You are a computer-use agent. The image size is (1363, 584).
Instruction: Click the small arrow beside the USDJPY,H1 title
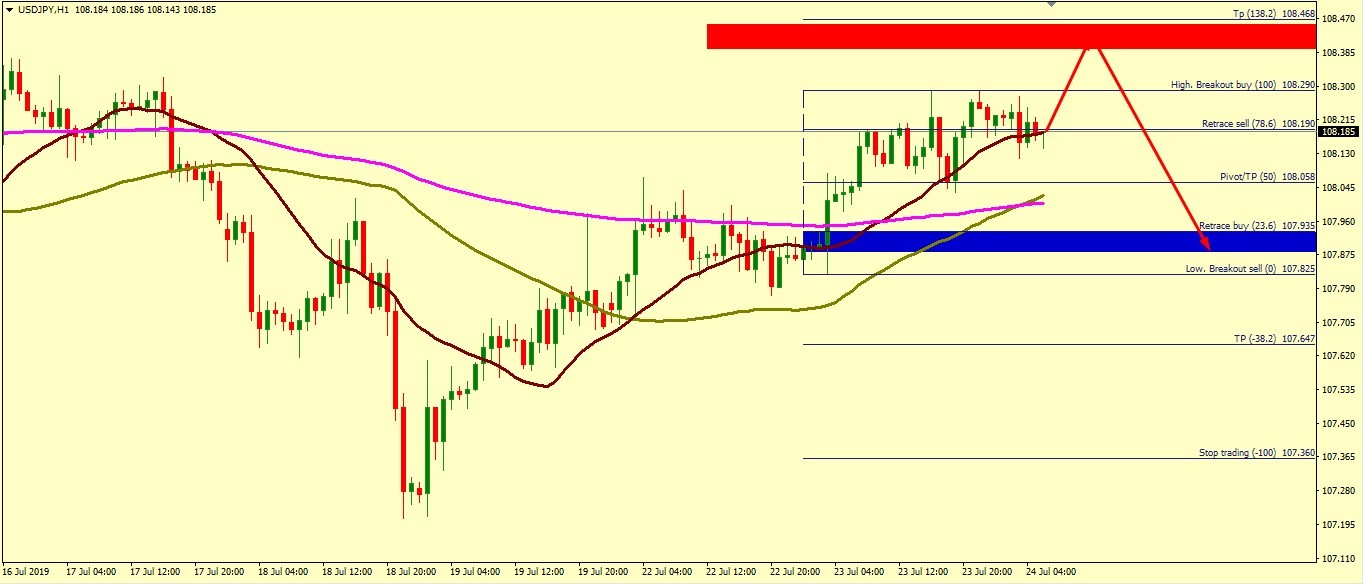(9, 9)
